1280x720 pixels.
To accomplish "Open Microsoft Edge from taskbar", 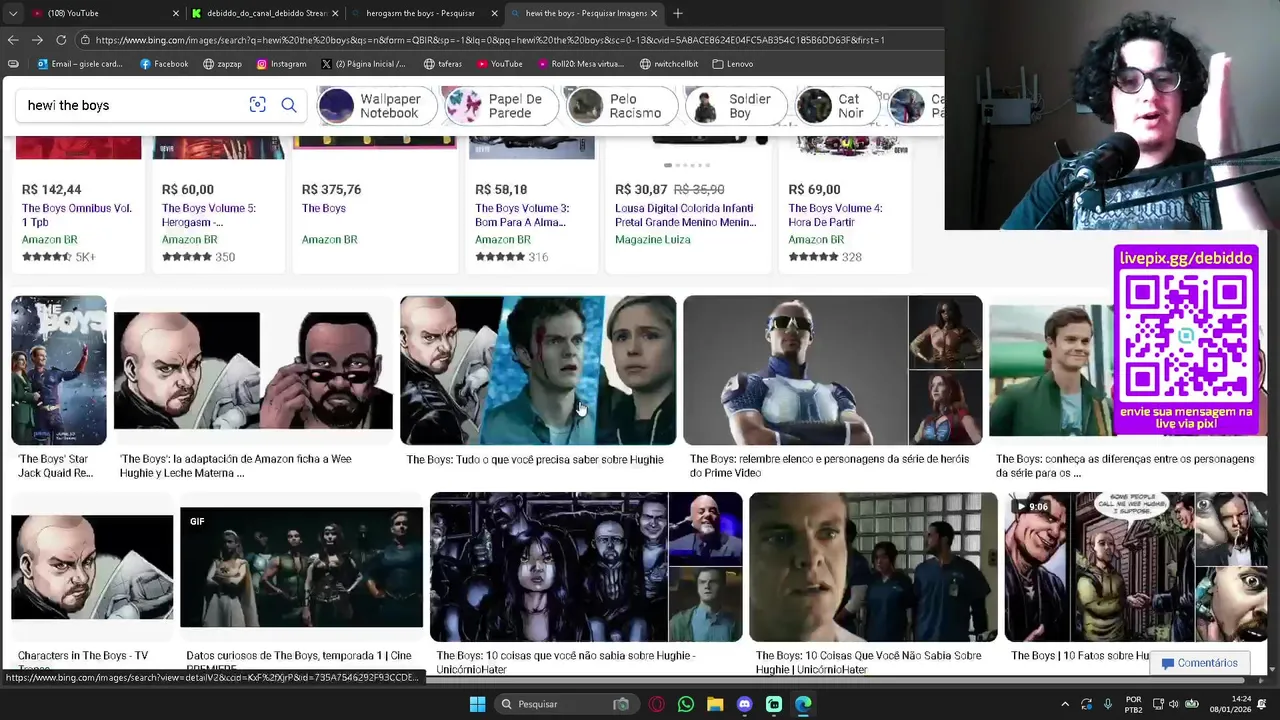I will 803,704.
